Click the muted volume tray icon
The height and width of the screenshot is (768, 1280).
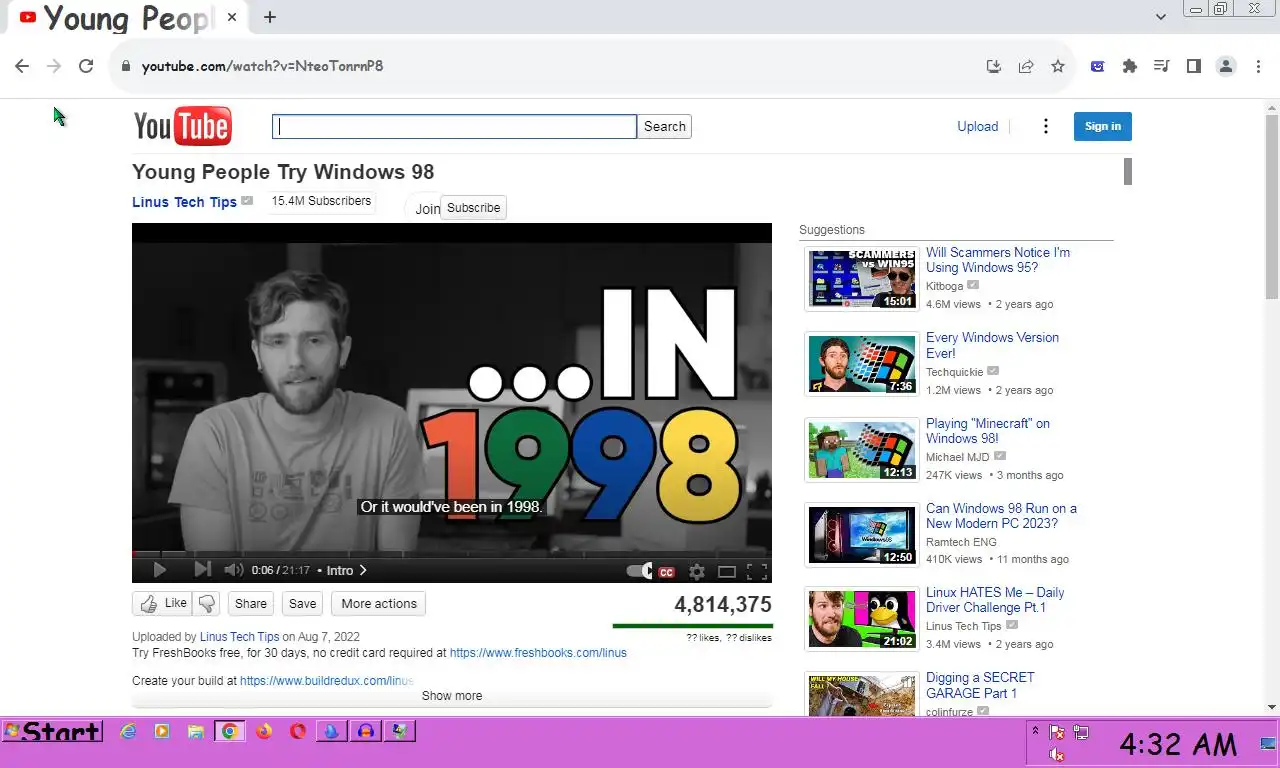1057,755
